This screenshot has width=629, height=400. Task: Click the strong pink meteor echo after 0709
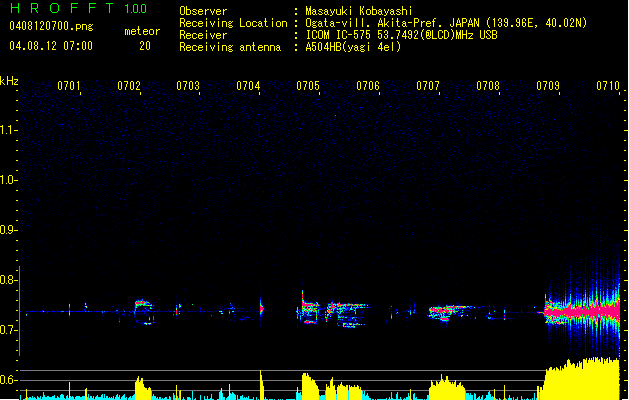582,311
